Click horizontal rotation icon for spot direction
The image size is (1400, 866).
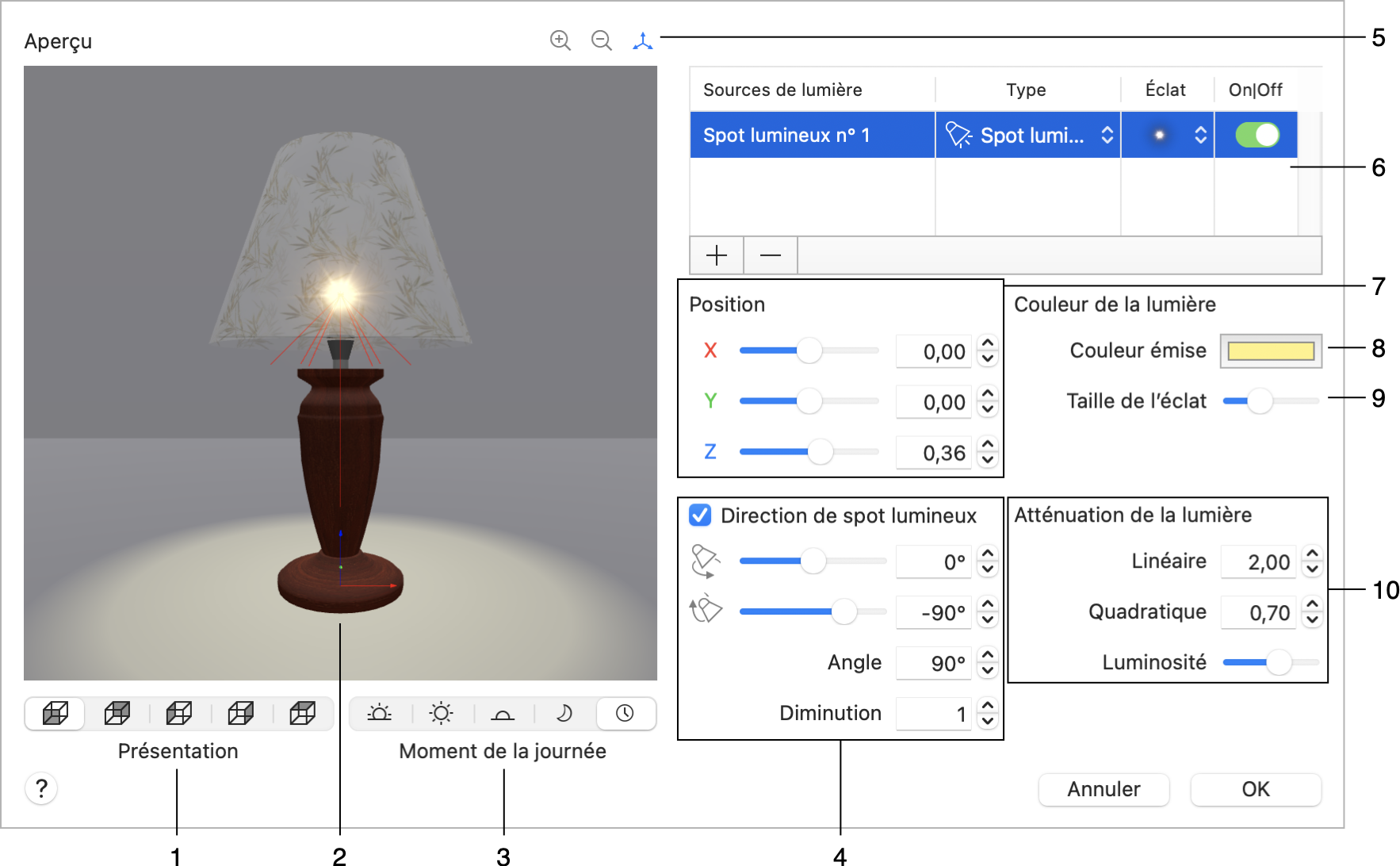coord(705,561)
